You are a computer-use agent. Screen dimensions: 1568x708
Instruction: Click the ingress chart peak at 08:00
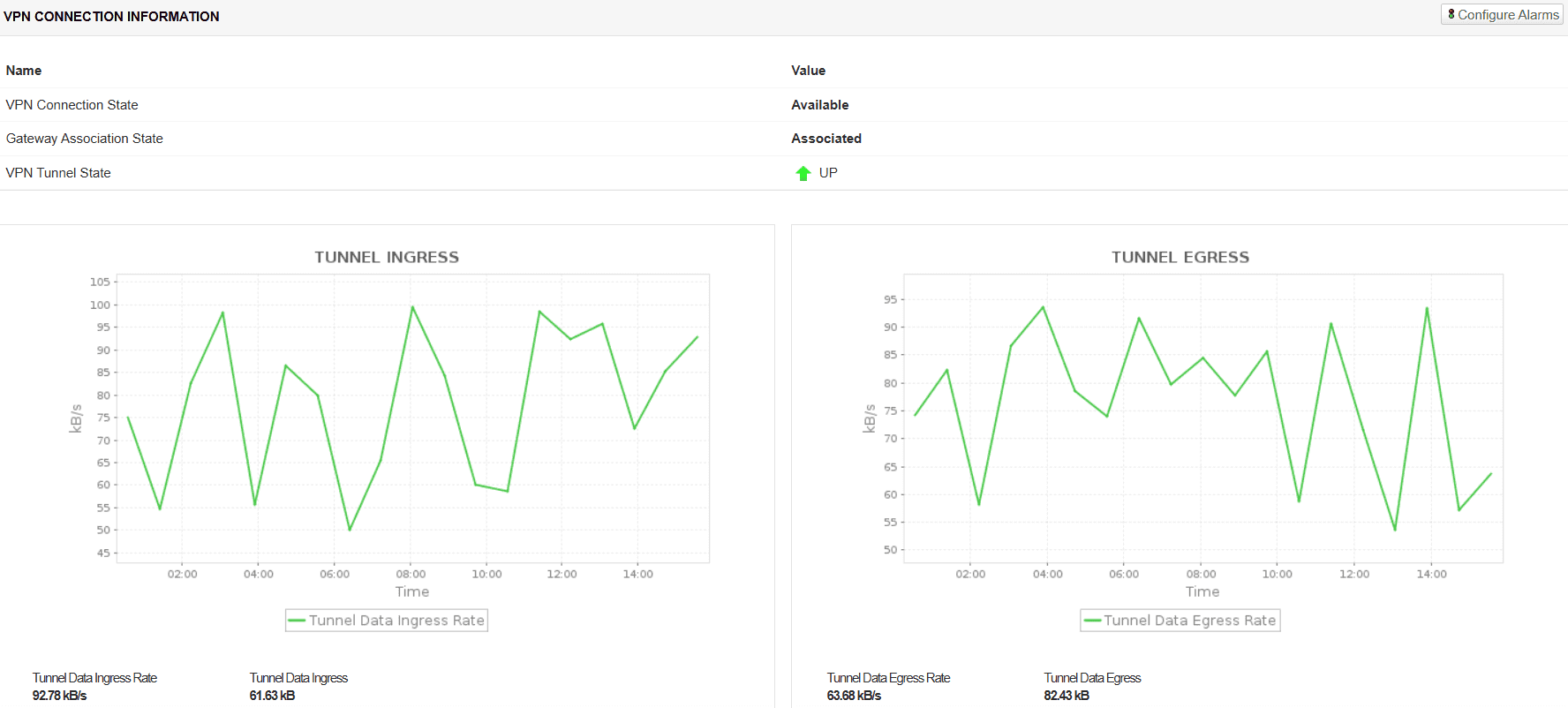pyautogui.click(x=412, y=307)
